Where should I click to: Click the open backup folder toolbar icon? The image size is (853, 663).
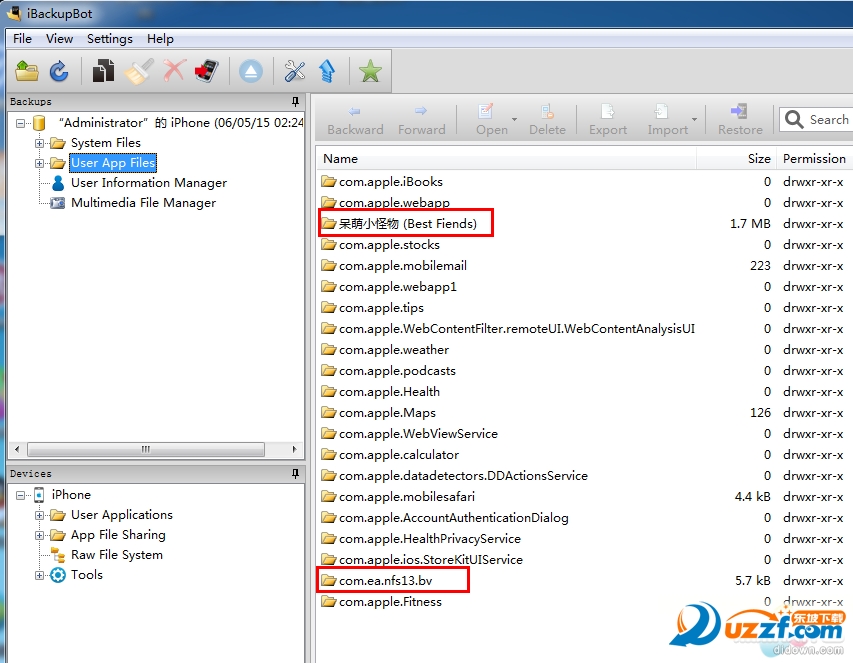[27, 71]
